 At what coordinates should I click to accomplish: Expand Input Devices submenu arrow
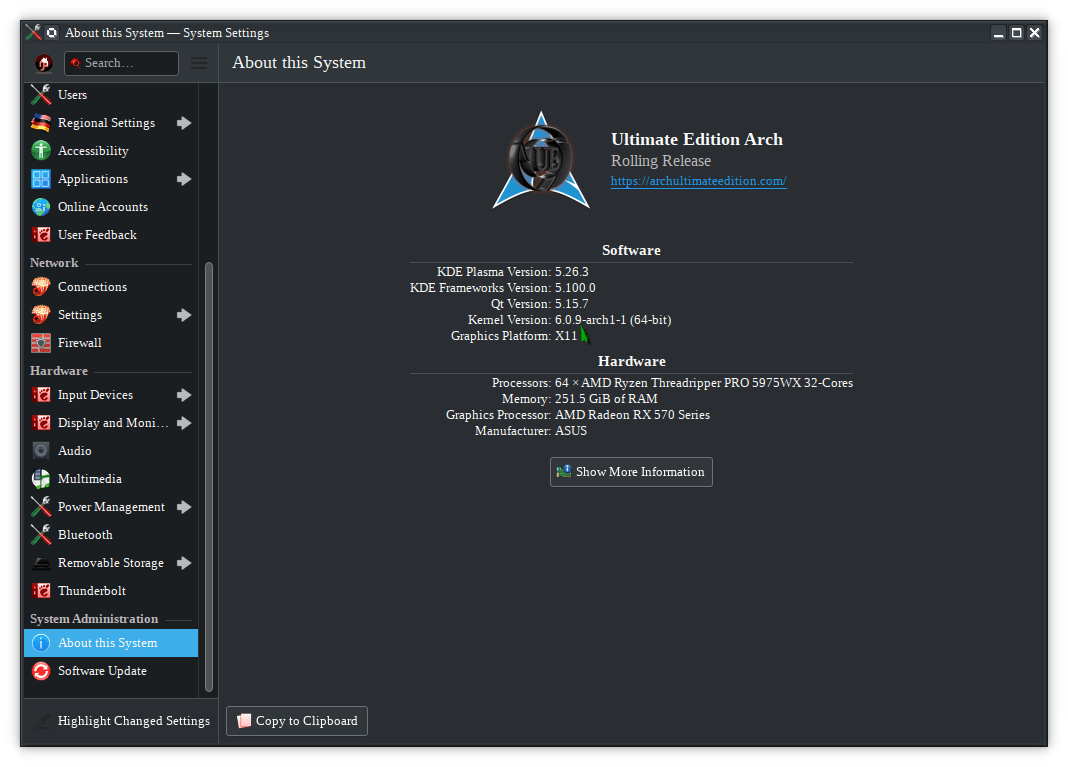click(184, 394)
